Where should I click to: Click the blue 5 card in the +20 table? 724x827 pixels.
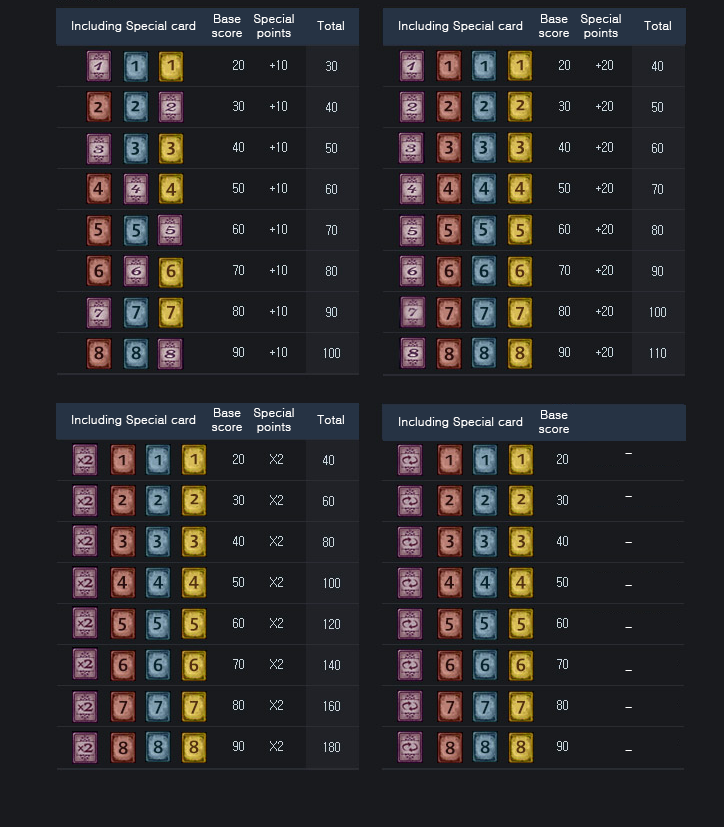tap(484, 230)
